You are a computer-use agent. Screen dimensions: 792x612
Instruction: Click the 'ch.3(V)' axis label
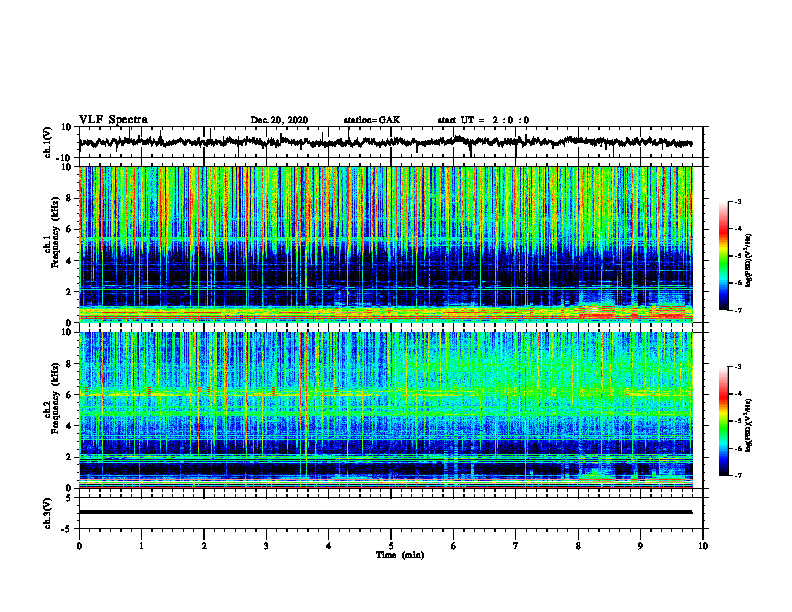click(x=48, y=513)
